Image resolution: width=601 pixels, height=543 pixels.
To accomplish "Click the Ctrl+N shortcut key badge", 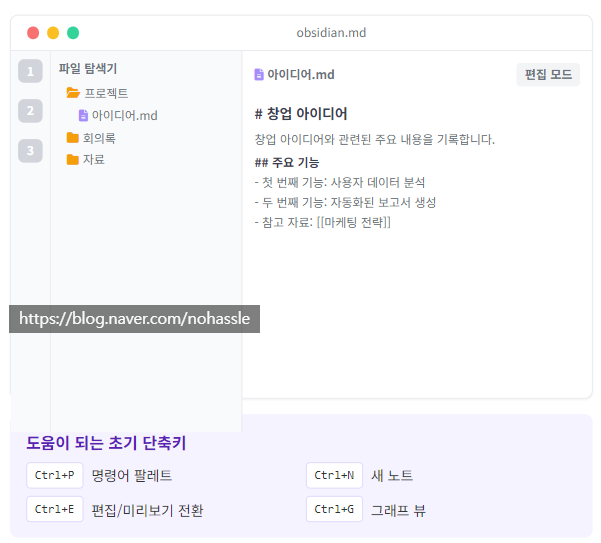I will pyautogui.click(x=334, y=475).
